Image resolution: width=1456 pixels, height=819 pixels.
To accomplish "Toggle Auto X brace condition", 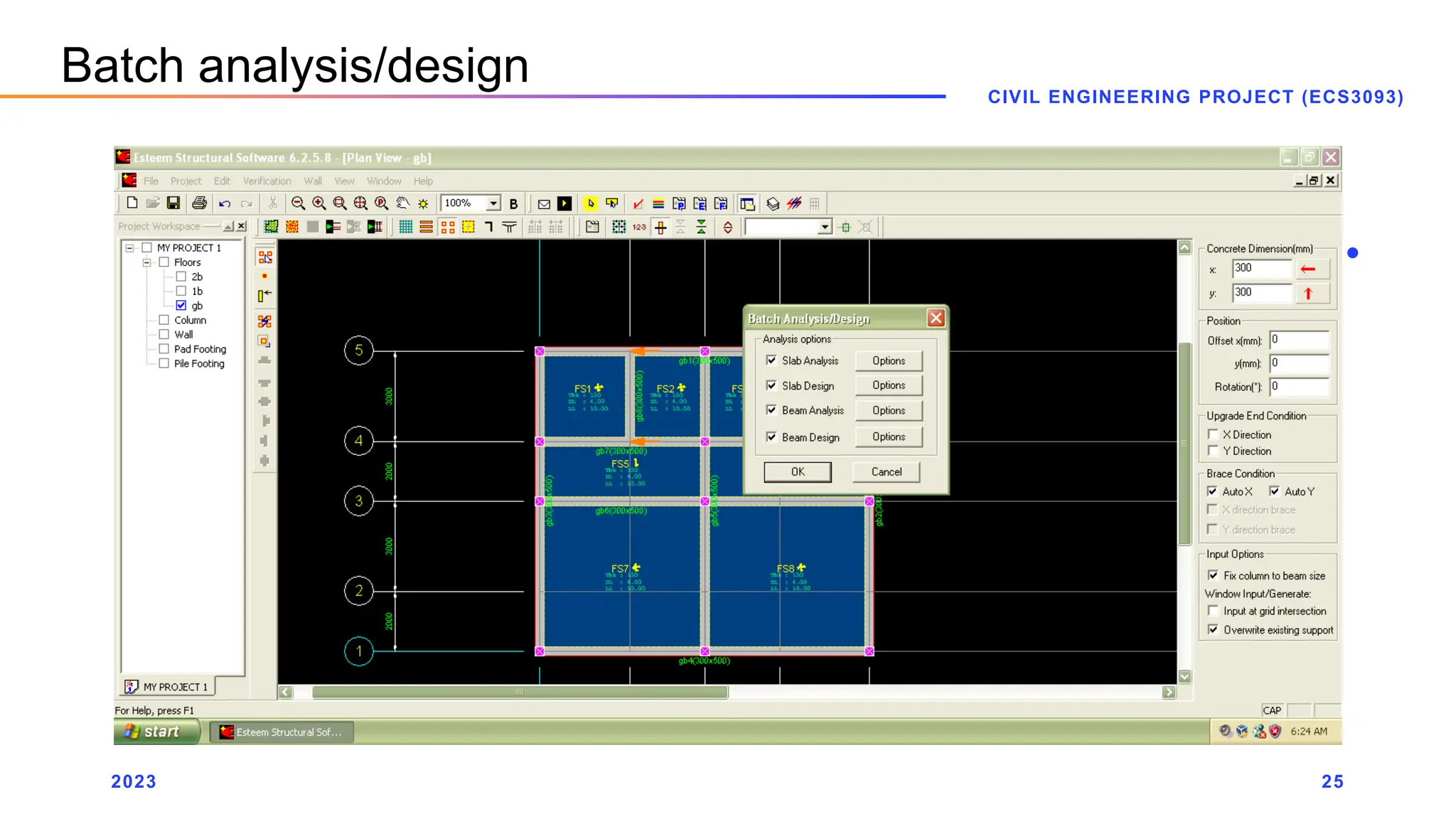I will click(x=1212, y=491).
